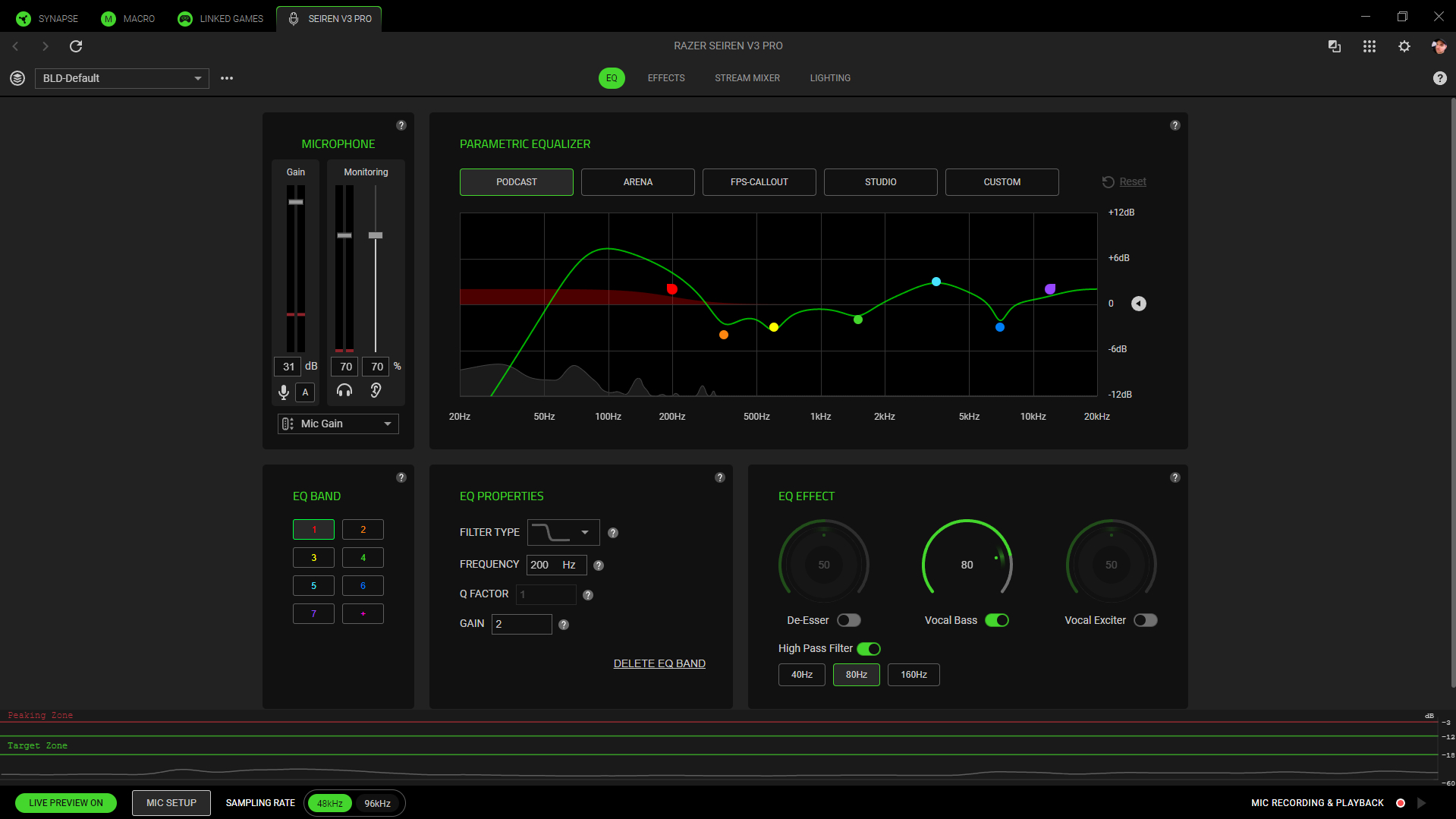Show Q Factor help tooltip

[588, 595]
